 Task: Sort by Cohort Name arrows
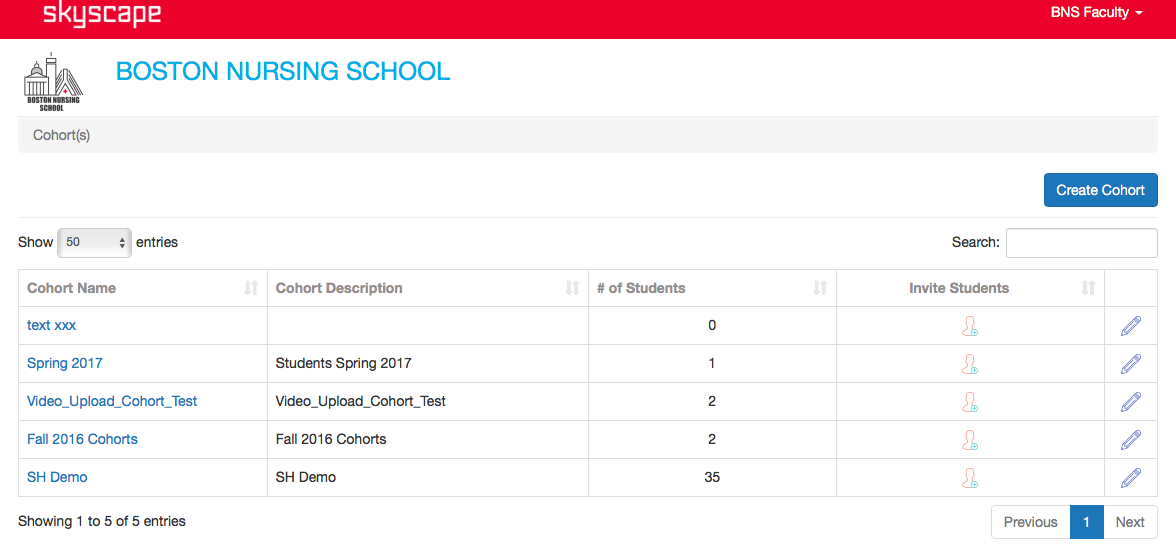pyautogui.click(x=251, y=287)
